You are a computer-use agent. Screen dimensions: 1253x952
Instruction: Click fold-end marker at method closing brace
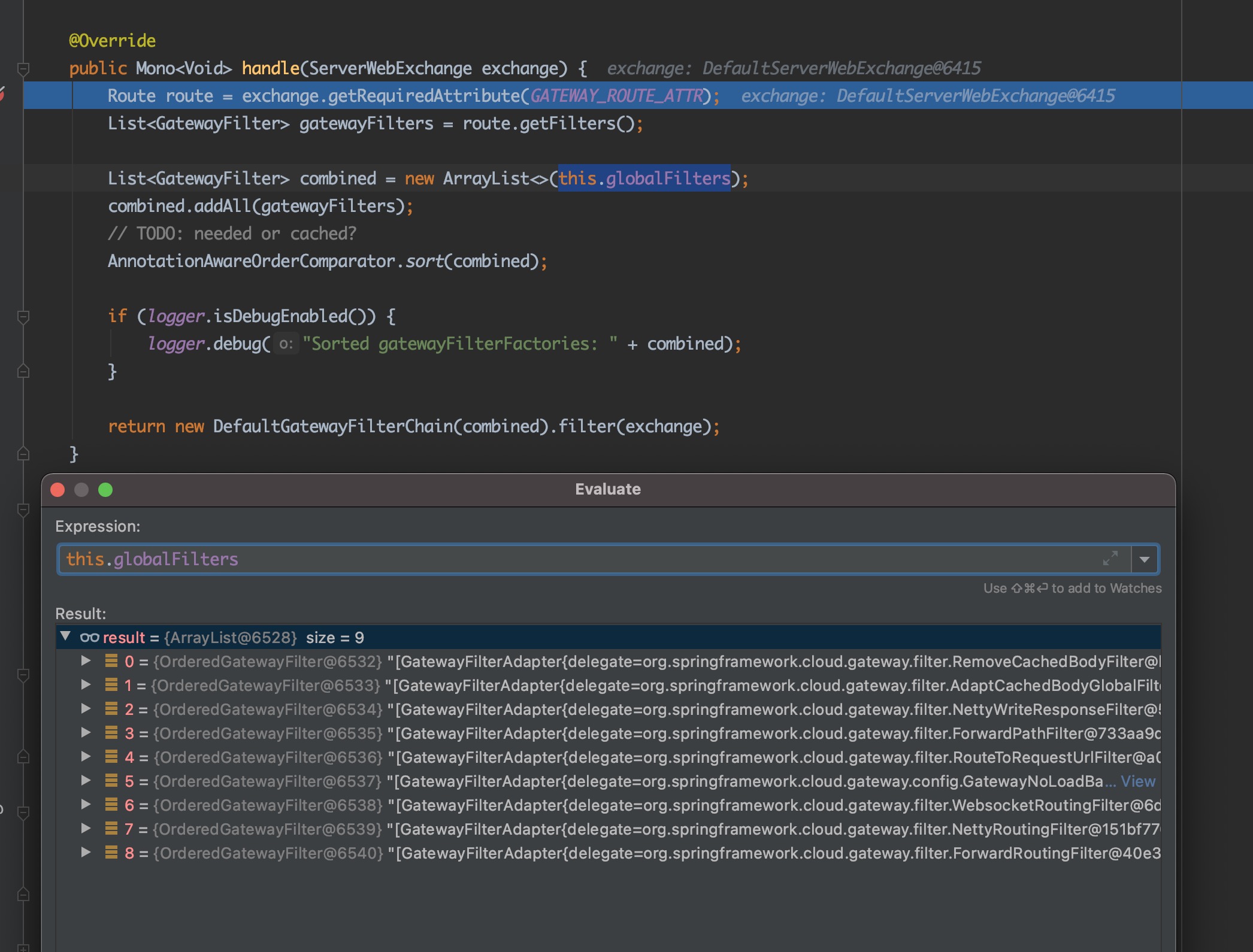(x=23, y=454)
